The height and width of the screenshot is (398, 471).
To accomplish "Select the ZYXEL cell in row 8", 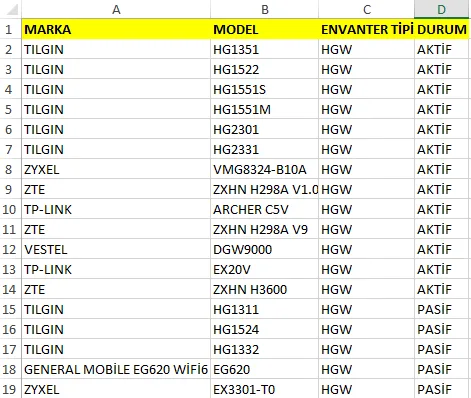I will click(116, 169).
